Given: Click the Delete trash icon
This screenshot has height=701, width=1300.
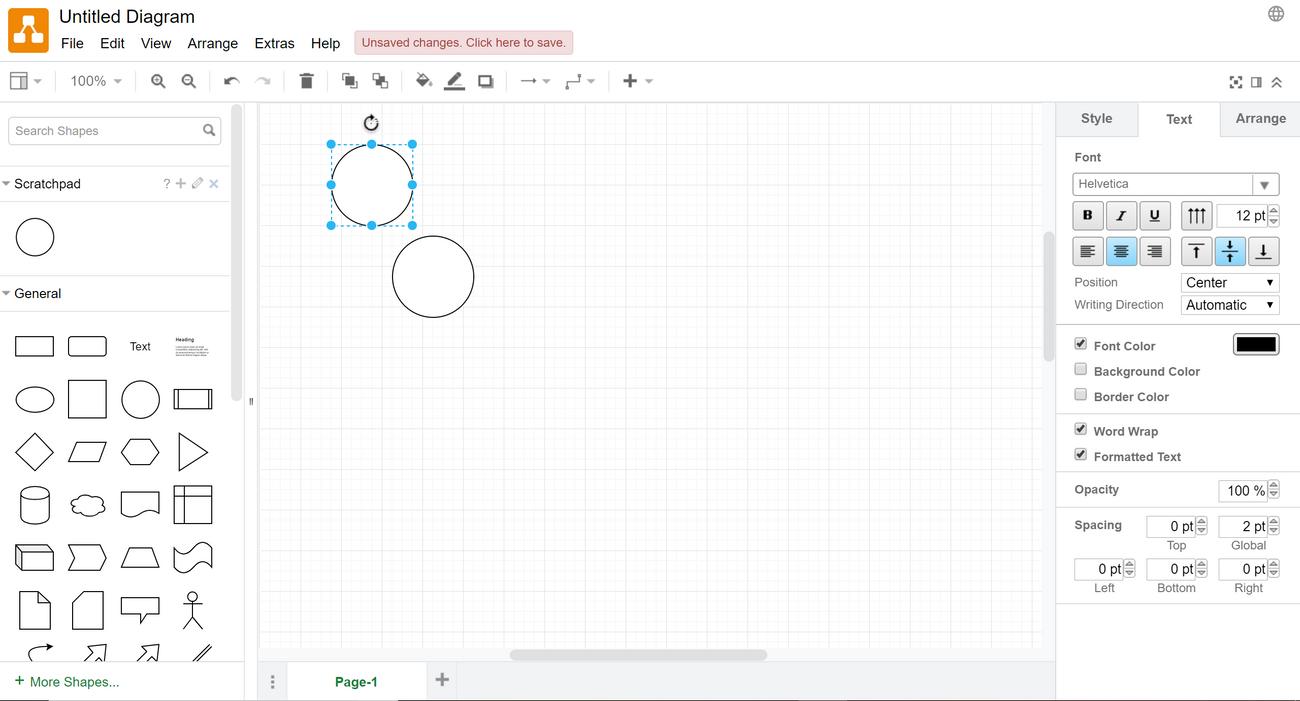Looking at the screenshot, I should (x=307, y=80).
